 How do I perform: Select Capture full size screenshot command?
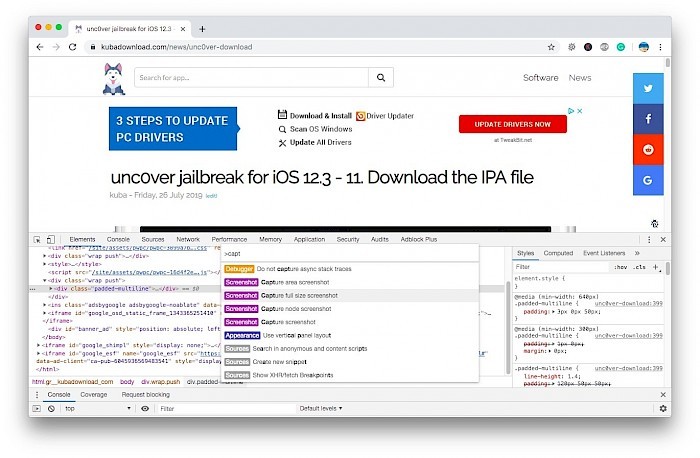pyautogui.click(x=350, y=296)
